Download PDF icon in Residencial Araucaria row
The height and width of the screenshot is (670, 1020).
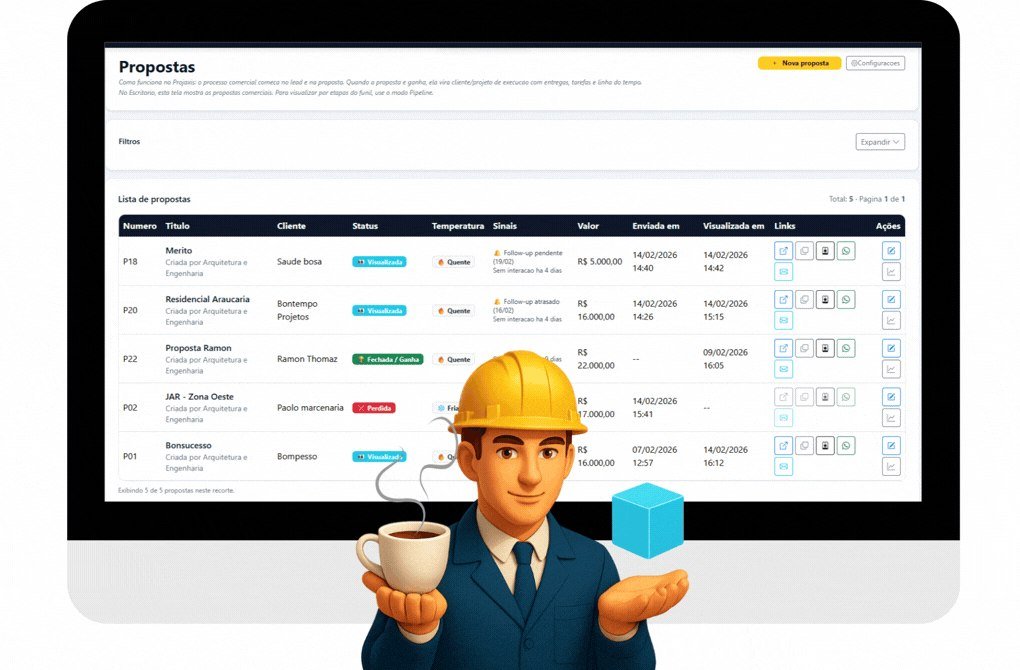pos(825,300)
